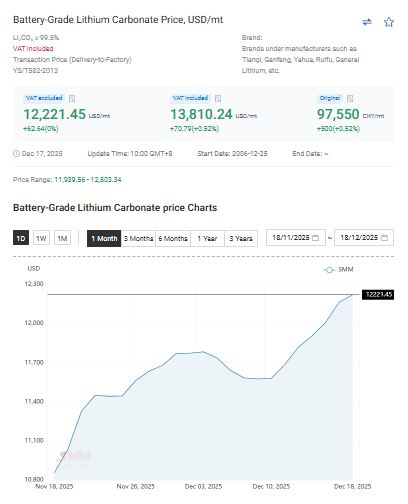Screen dimensions: 408x504
Task: Open calendar icon in start date field
Action: point(315,238)
